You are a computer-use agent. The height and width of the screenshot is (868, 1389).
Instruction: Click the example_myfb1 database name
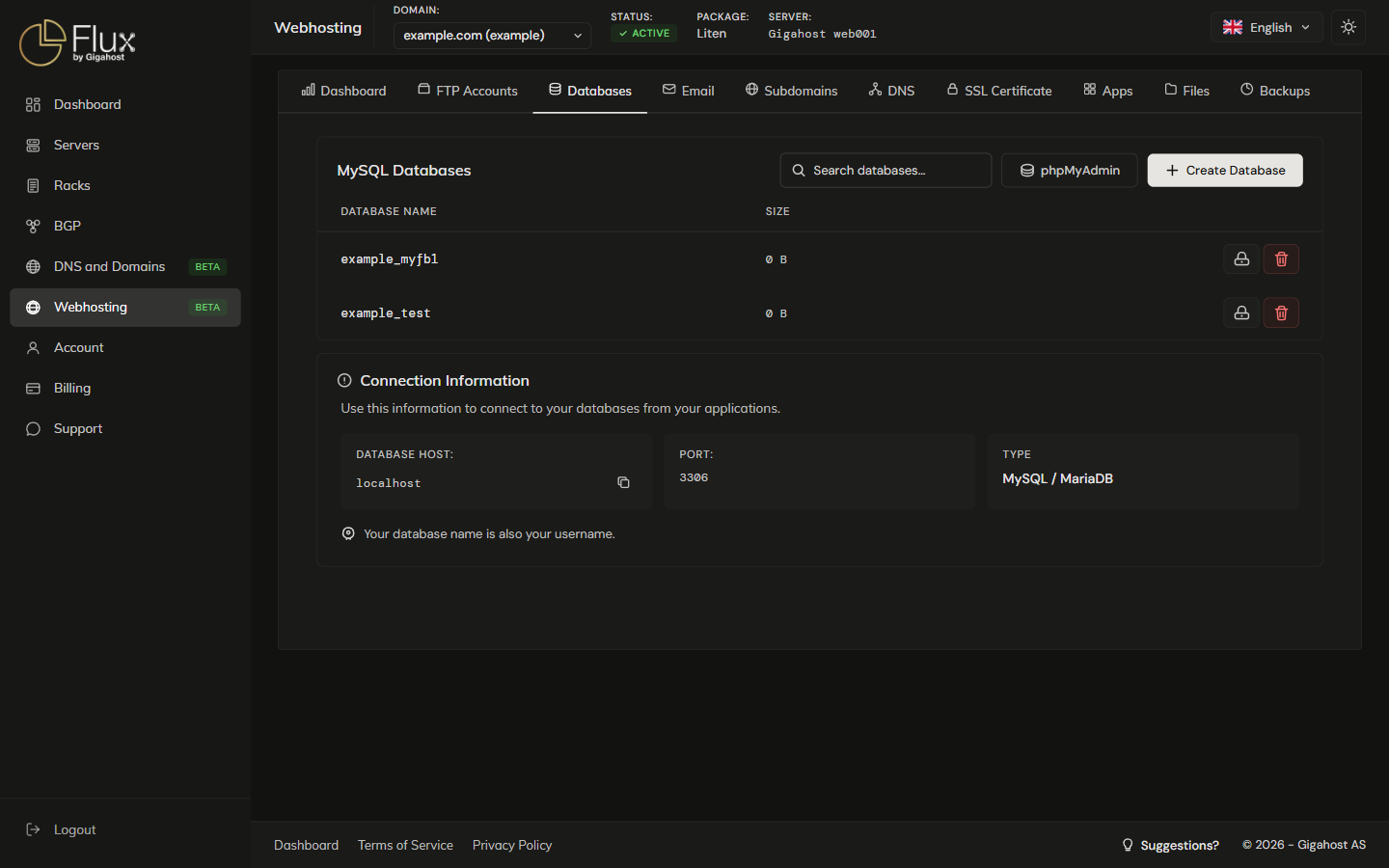pyautogui.click(x=389, y=259)
